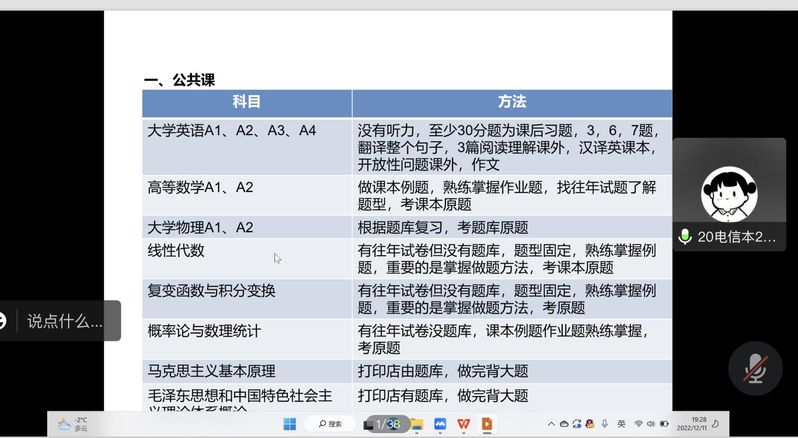Switch the 英 input language indicator

tap(621, 424)
